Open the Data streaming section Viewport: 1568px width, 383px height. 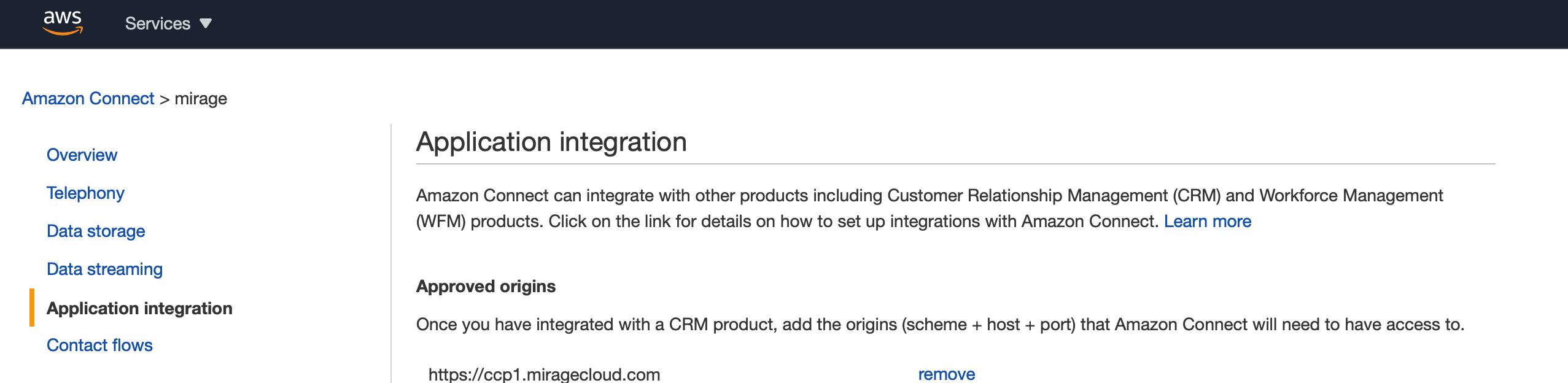pos(104,269)
